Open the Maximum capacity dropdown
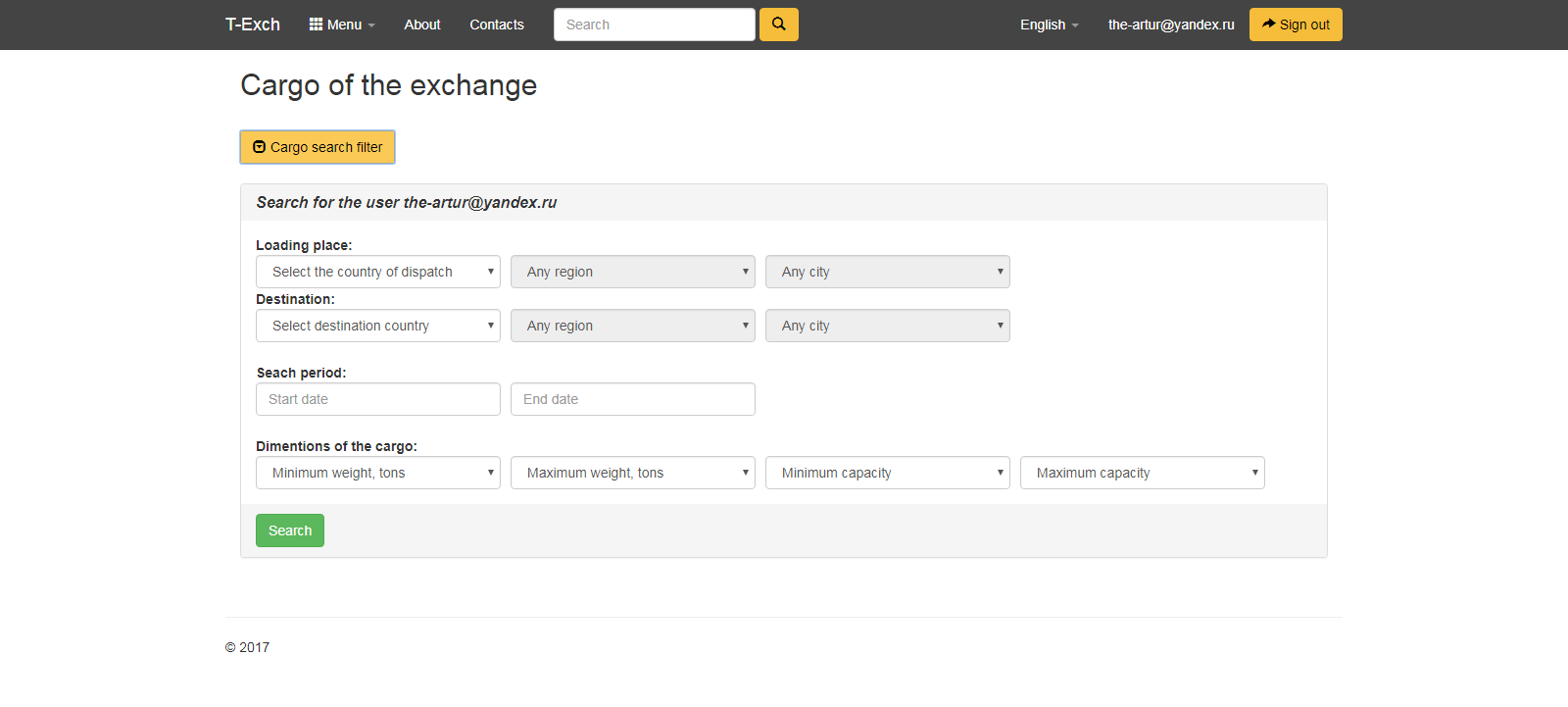This screenshot has width=1568, height=707. coord(1143,473)
